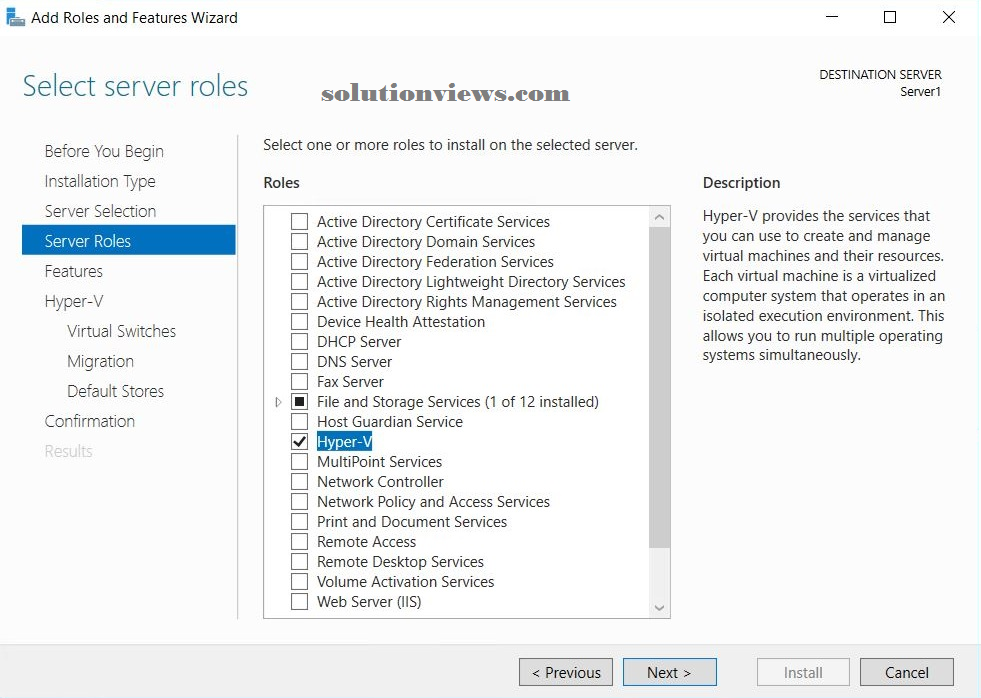981x698 pixels.
Task: Minimize the wizard window
Action: (831, 17)
